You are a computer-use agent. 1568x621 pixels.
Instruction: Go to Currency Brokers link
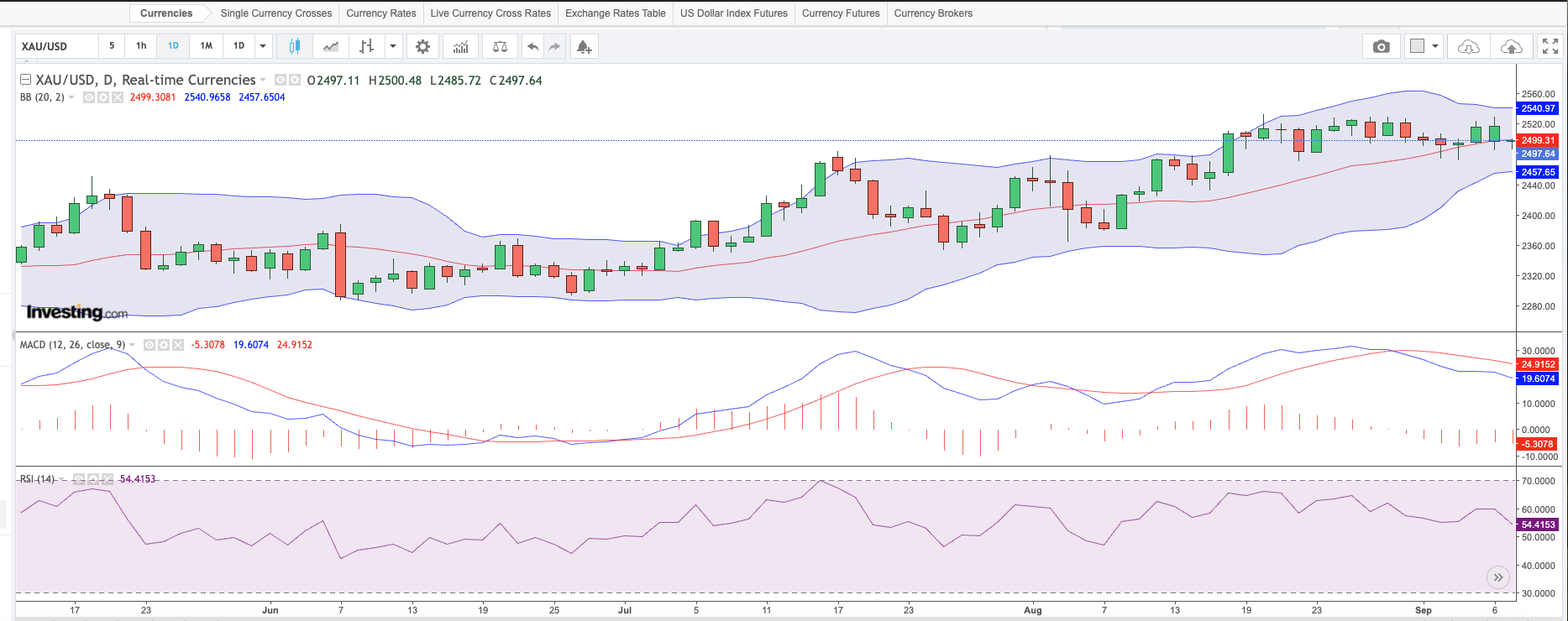(933, 13)
